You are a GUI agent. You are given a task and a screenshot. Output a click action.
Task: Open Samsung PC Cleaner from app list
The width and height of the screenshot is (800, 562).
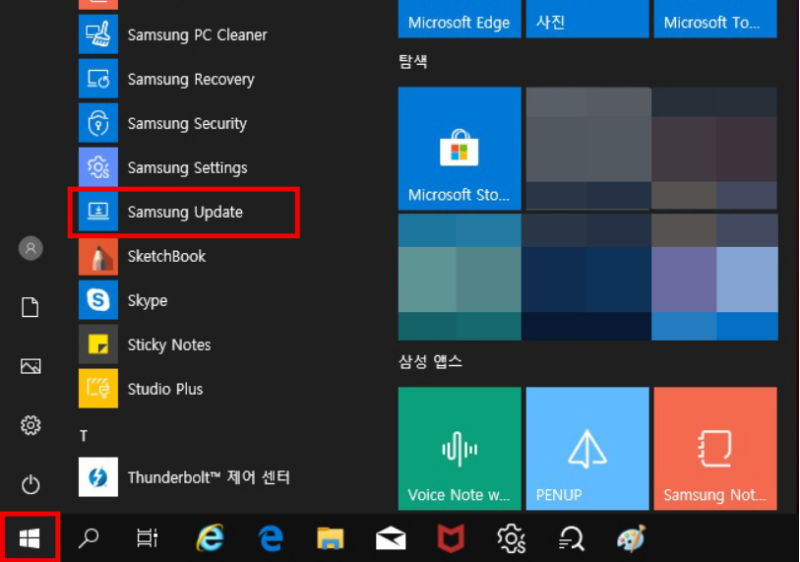[173, 35]
